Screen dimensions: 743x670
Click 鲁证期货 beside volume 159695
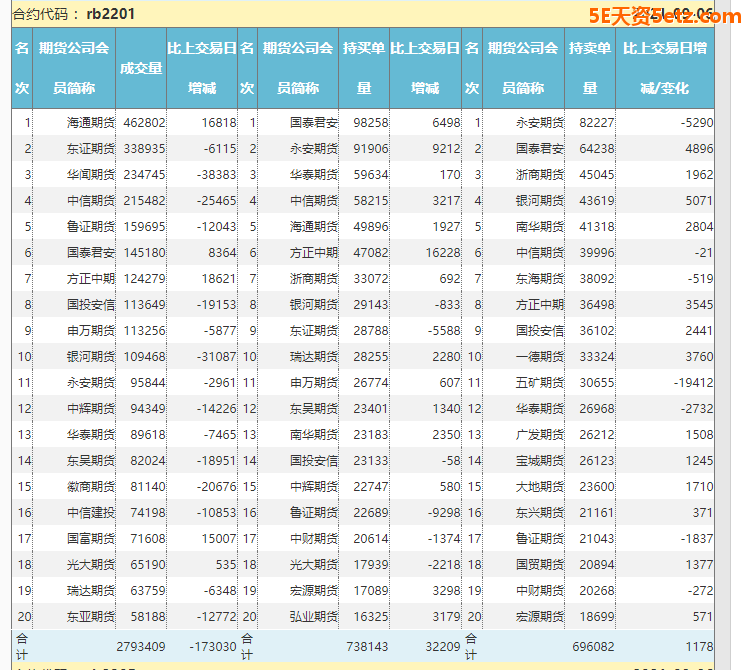(x=91, y=227)
